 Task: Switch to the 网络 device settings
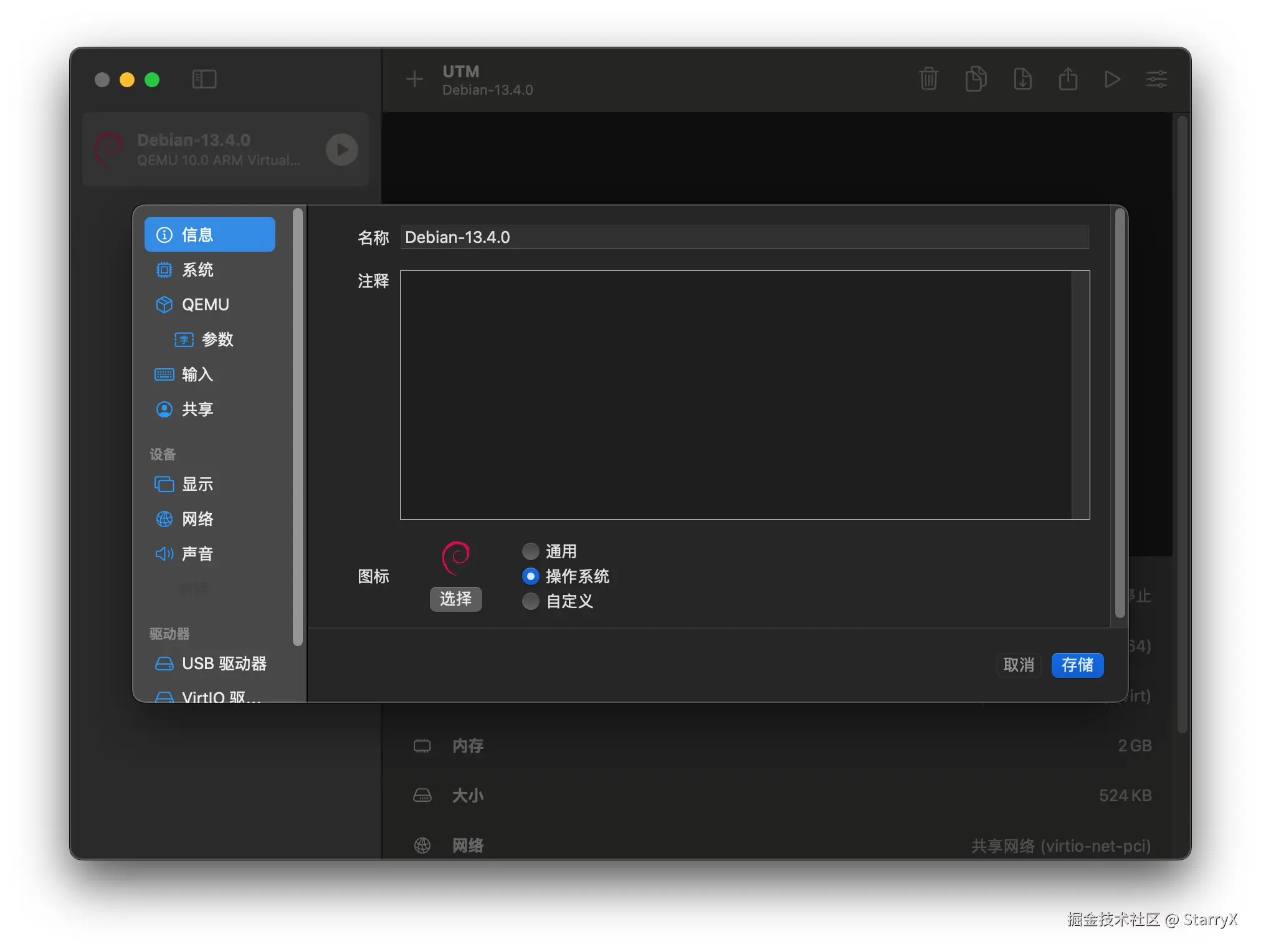click(x=197, y=519)
